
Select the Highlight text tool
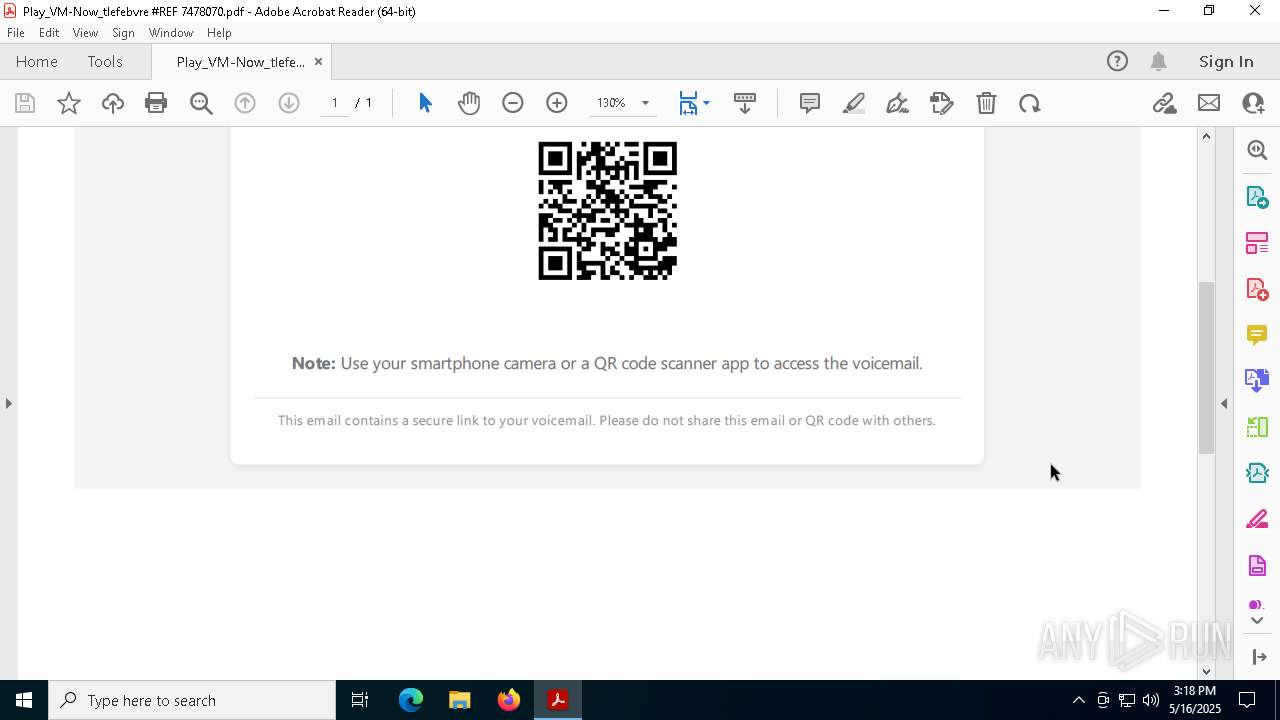[854, 103]
